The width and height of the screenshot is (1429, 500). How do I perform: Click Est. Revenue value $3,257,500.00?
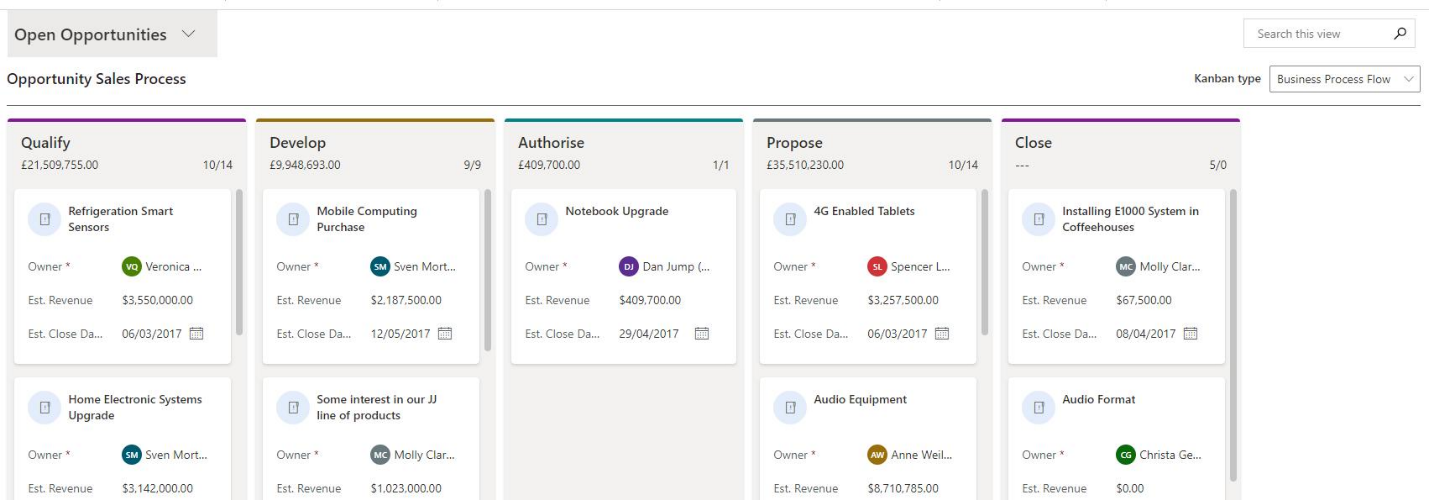pos(902,300)
